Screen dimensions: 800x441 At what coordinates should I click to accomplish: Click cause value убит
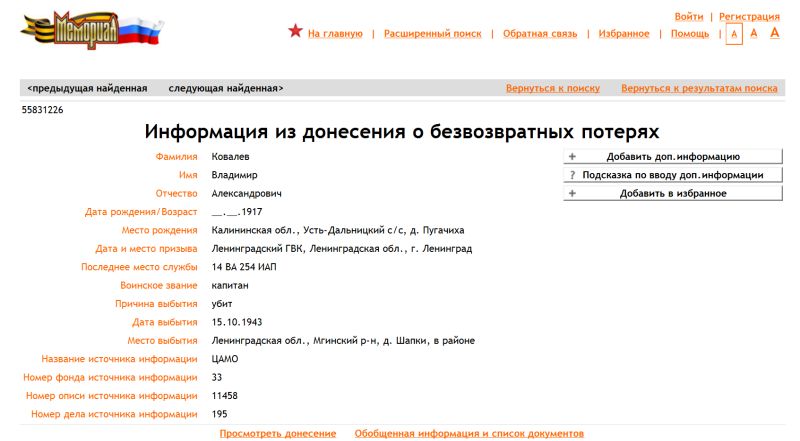222,304
